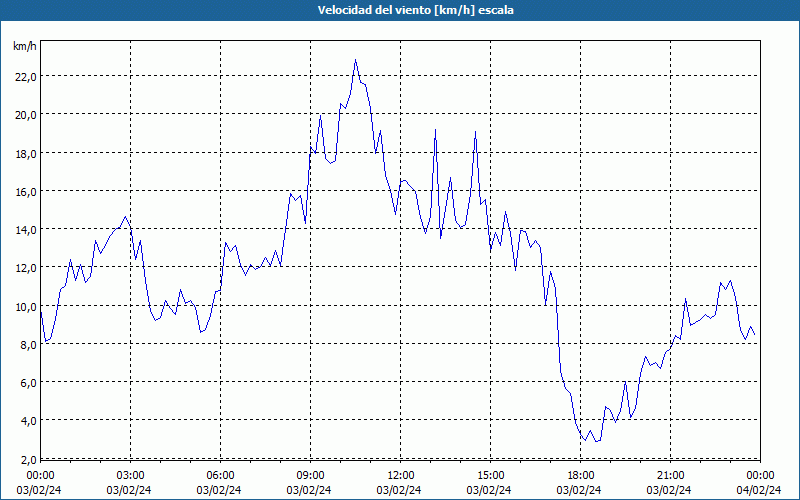Click the 03:00 time axis label

click(x=131, y=476)
